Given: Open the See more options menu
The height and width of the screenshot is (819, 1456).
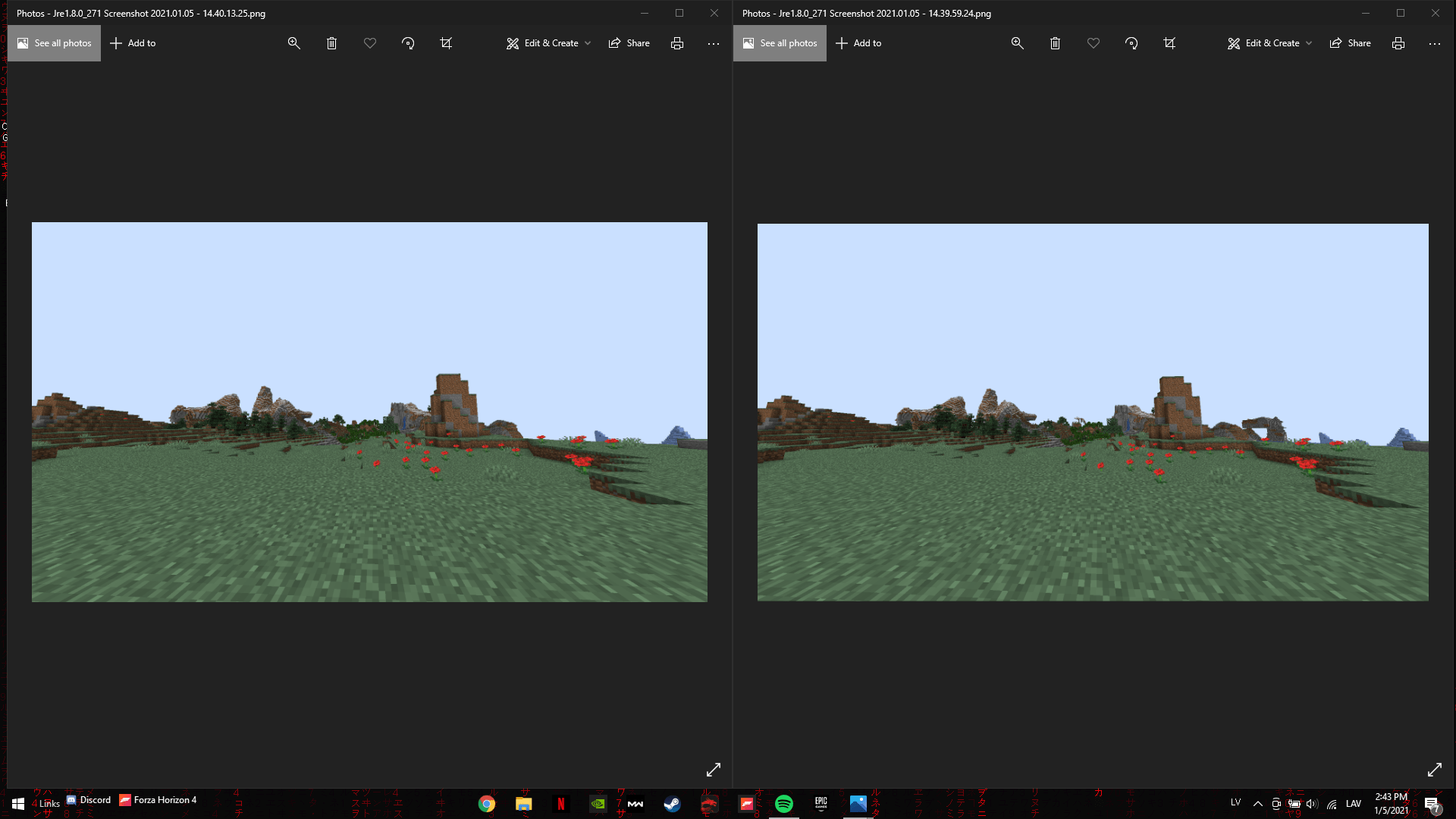Looking at the screenshot, I should click(x=713, y=43).
